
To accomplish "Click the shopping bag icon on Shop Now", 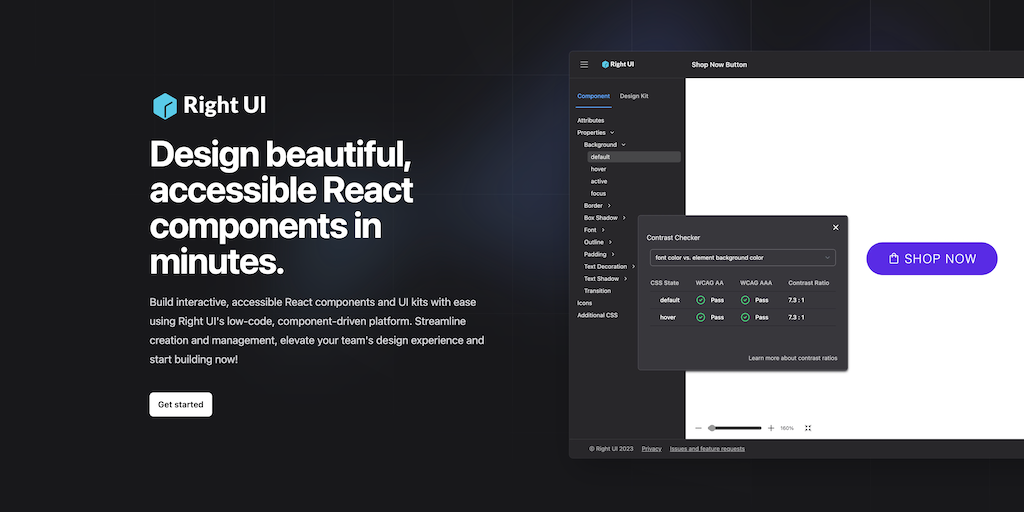I will (x=893, y=259).
